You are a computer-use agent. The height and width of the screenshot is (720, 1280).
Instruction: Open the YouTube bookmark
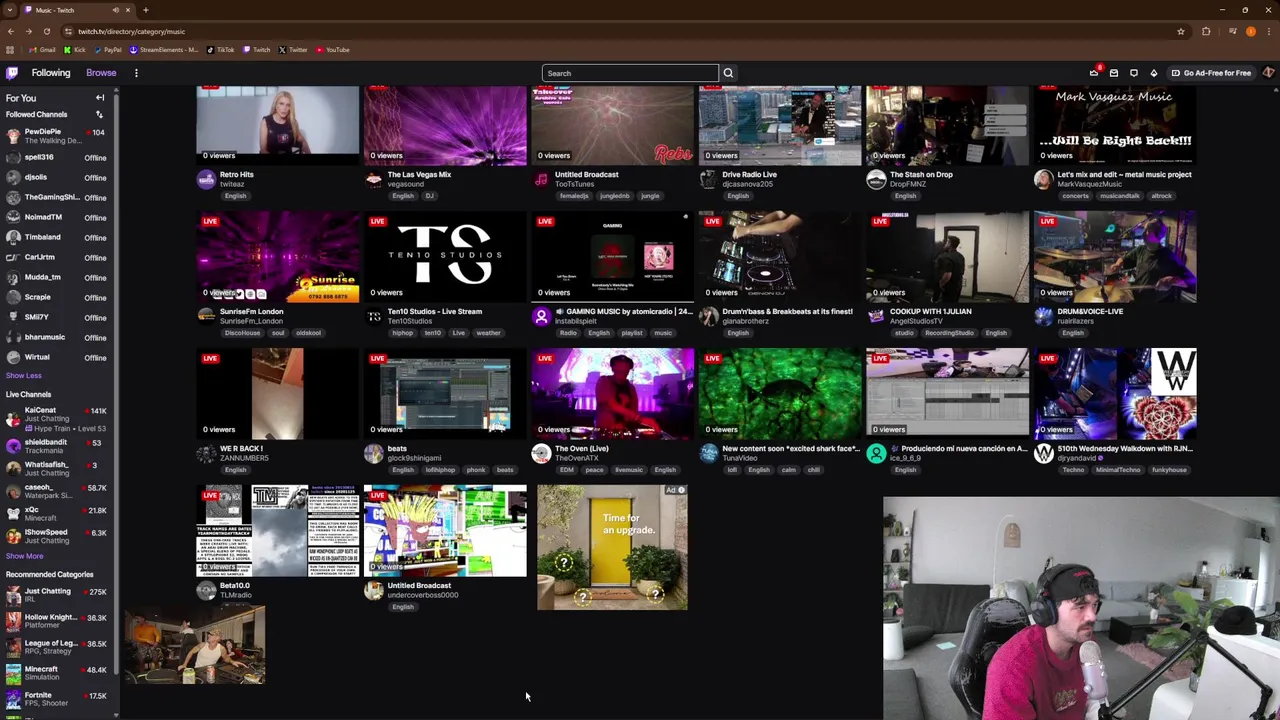pyautogui.click(x=333, y=50)
